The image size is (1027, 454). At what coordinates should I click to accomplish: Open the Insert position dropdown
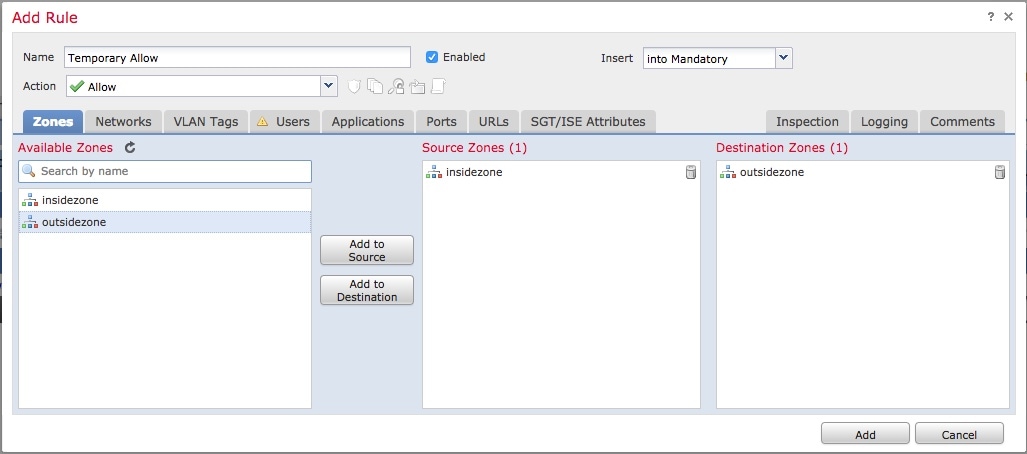(x=784, y=58)
